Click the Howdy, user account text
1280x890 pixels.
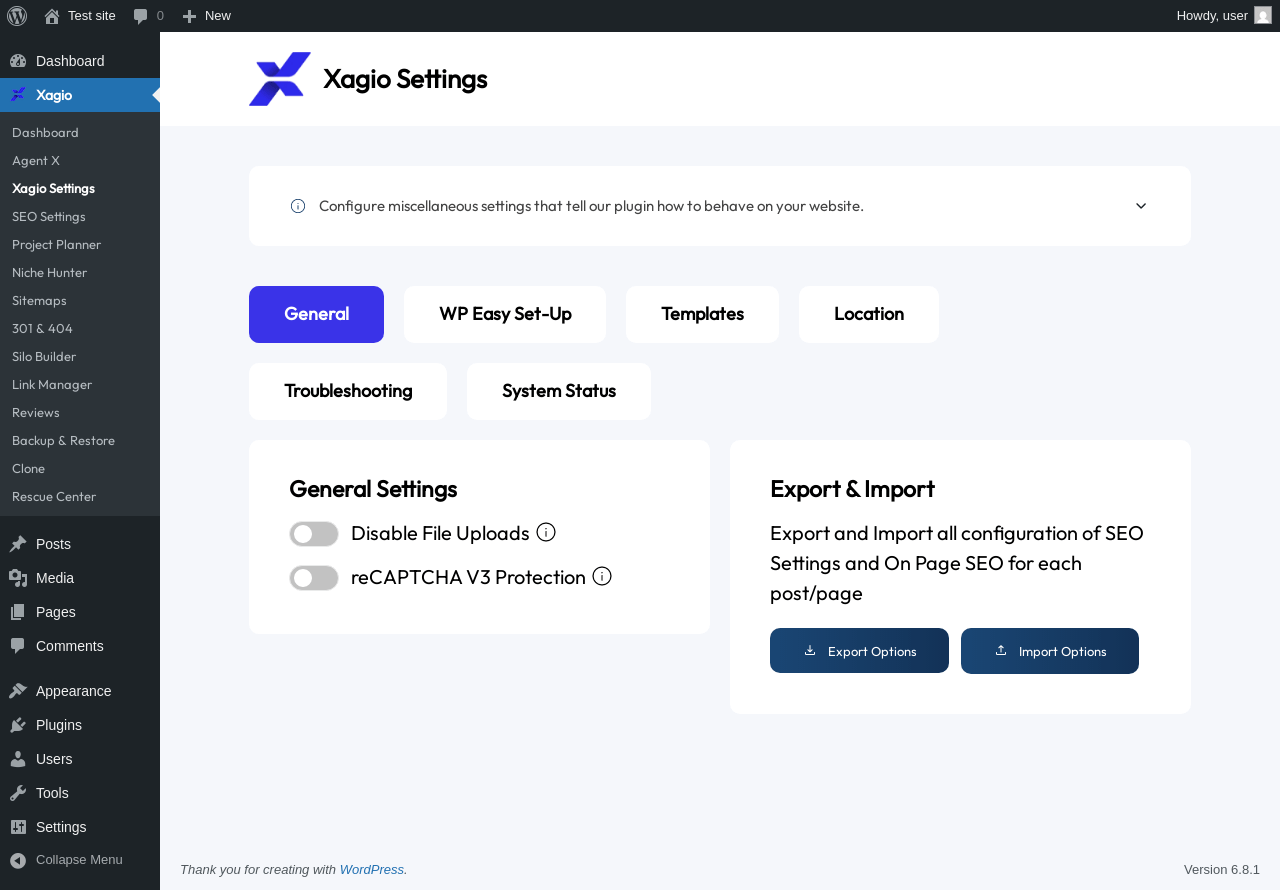pyautogui.click(x=1212, y=16)
